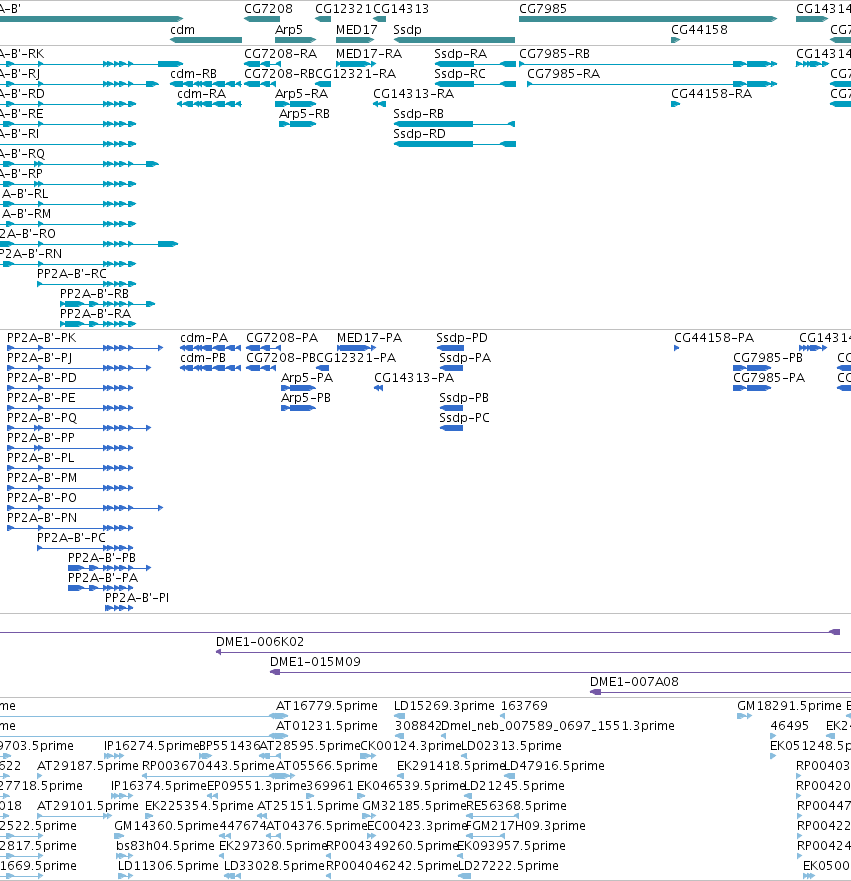Click transcript Ssdp-RA

click(x=475, y=64)
